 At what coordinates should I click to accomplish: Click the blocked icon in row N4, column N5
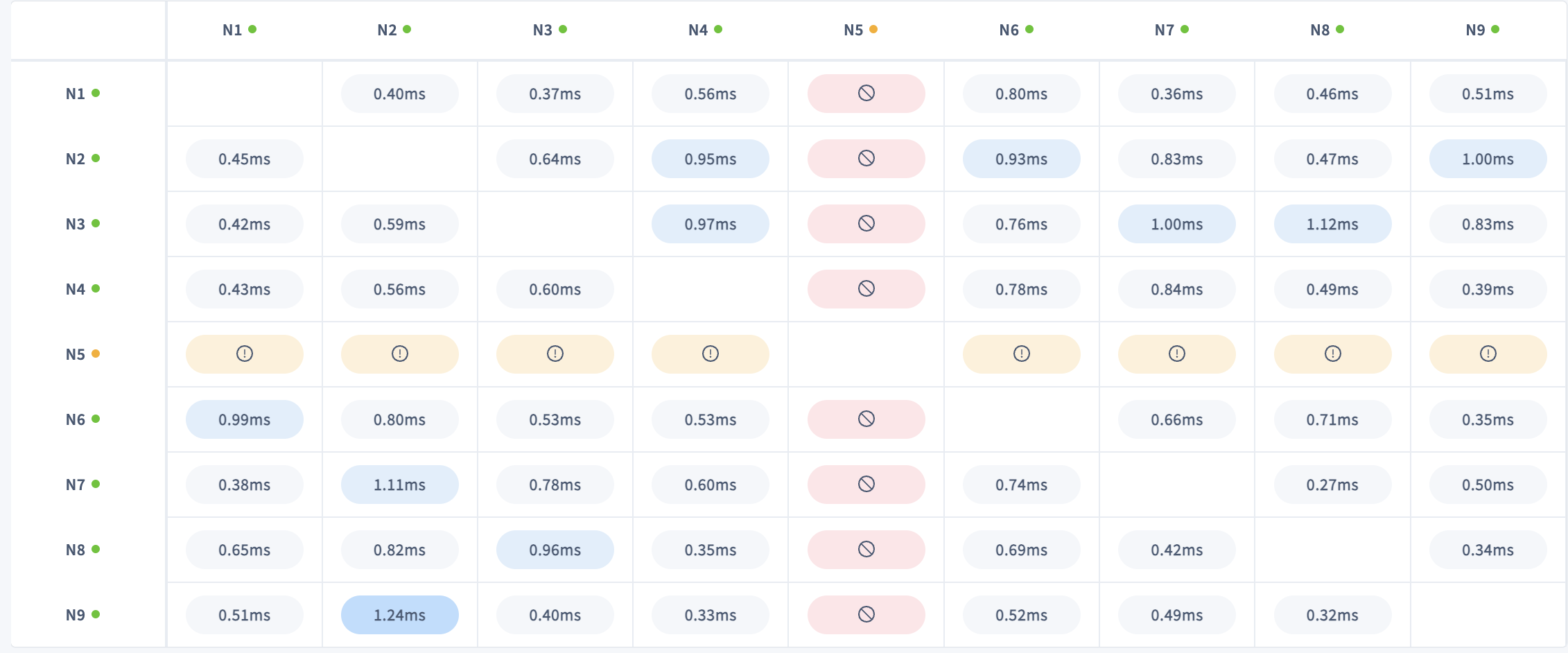pos(866,289)
